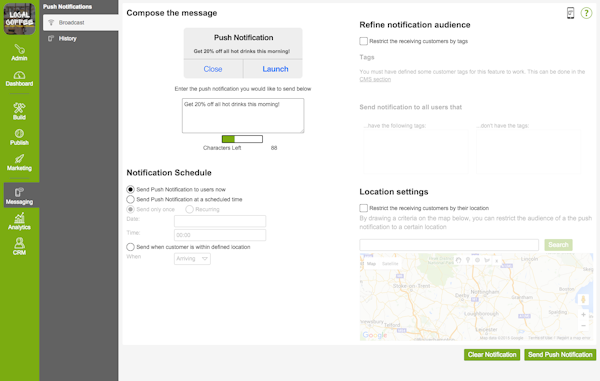
Task: Select Send Push Notification to users now
Action: click(130, 189)
